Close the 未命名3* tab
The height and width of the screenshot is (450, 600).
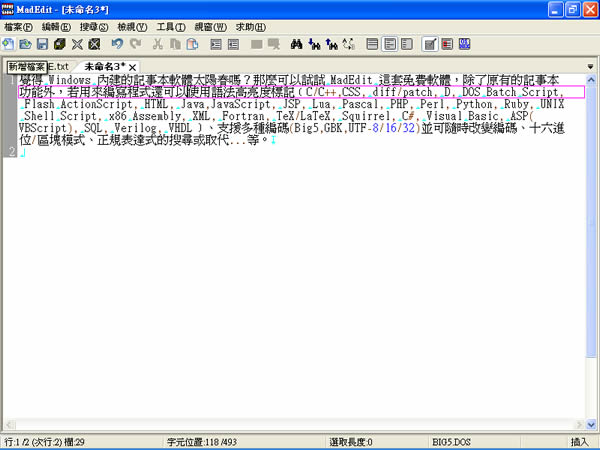coord(132,68)
